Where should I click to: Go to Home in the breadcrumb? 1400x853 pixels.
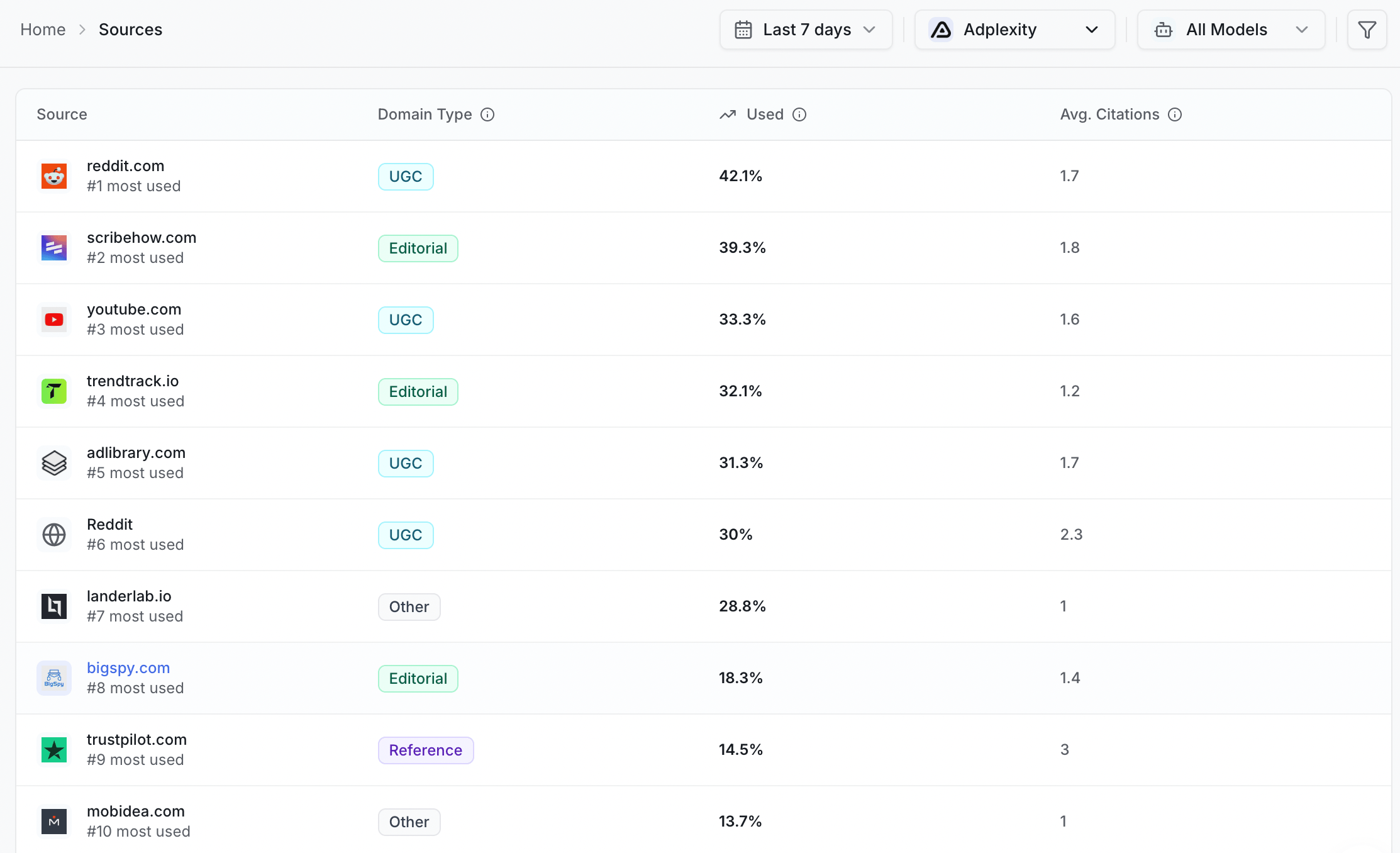43,30
